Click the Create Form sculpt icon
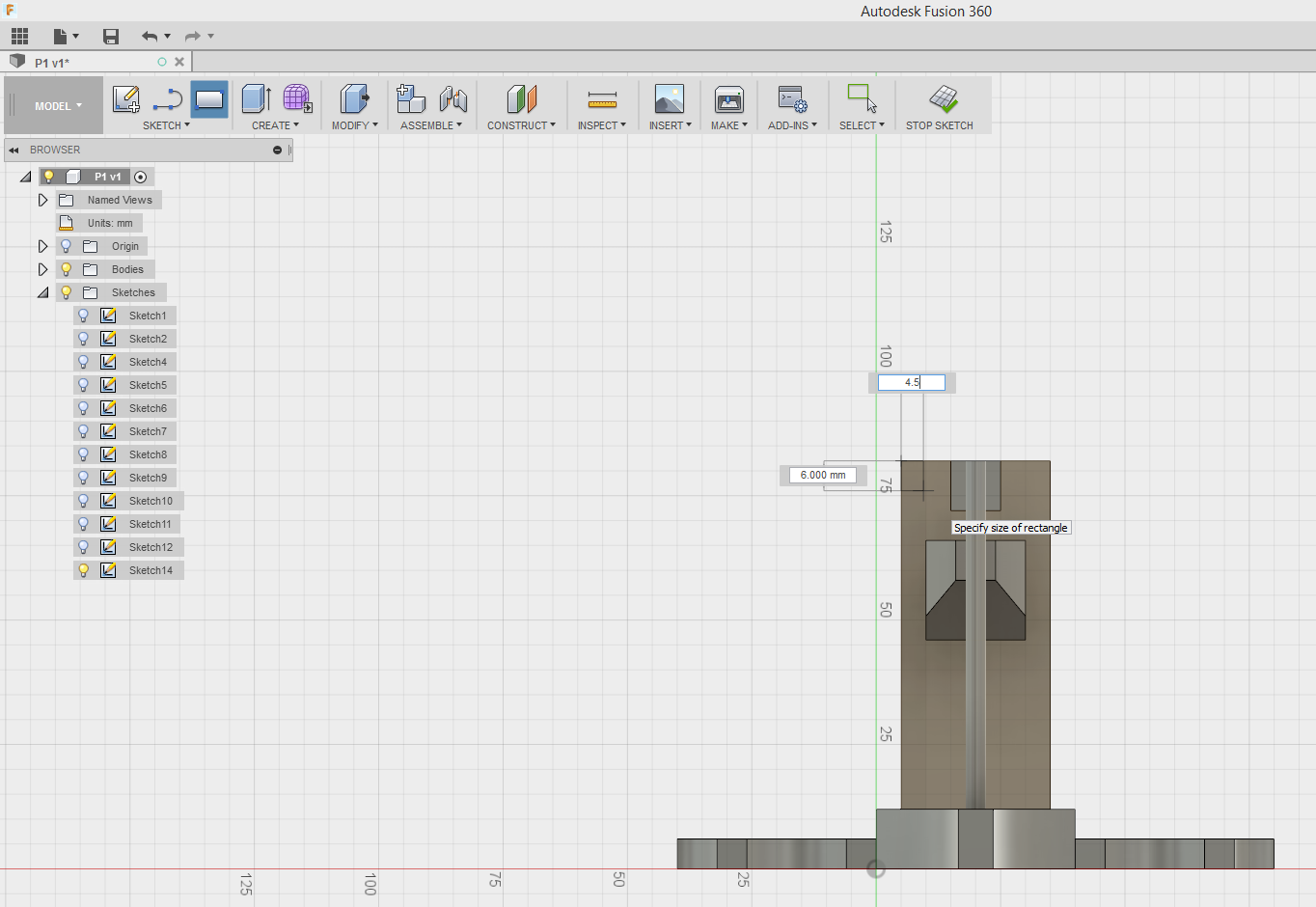This screenshot has height=907, width=1316. pos(297,99)
